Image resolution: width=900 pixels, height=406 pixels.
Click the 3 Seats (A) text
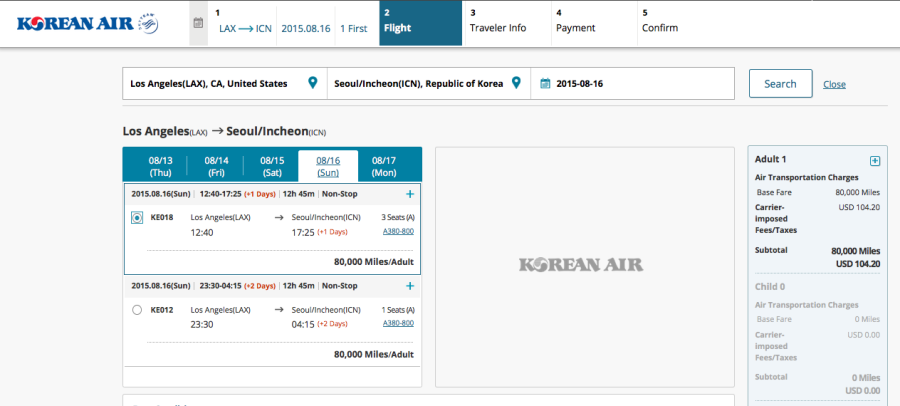click(398, 218)
